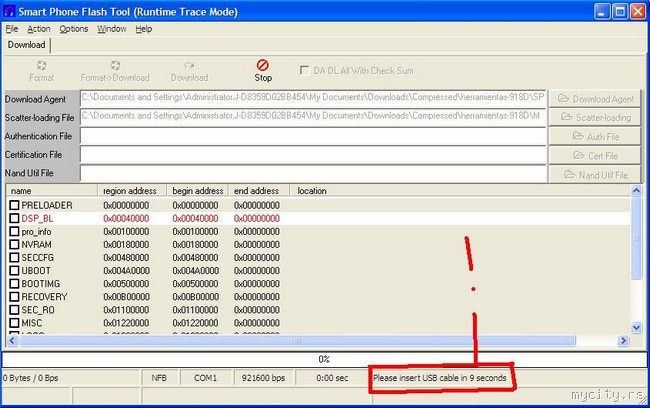Toggle DA DL All With Check Sum checkbox
This screenshot has height=408, width=650.
tap(304, 70)
